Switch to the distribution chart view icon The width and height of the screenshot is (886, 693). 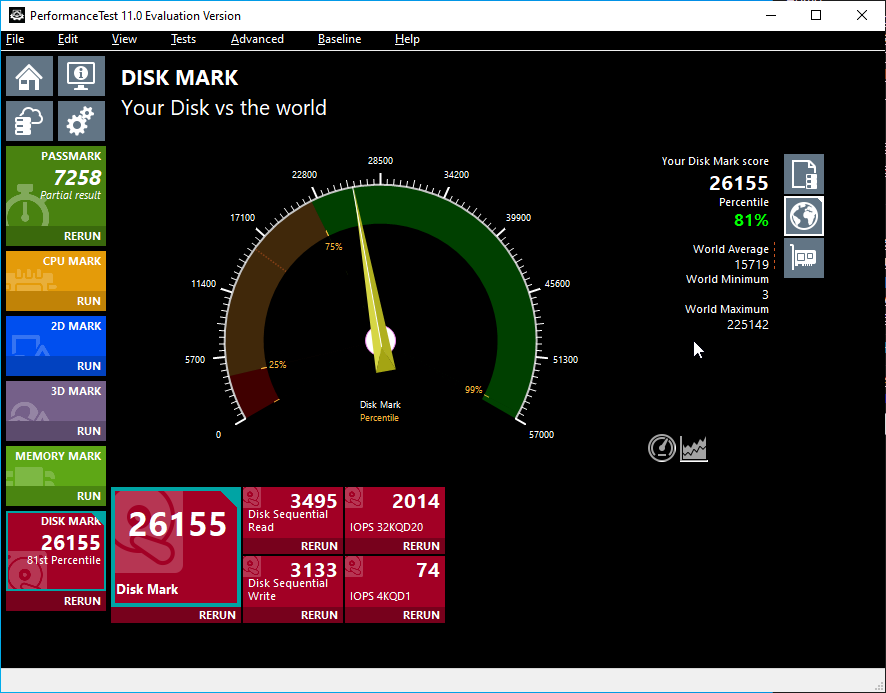point(695,449)
